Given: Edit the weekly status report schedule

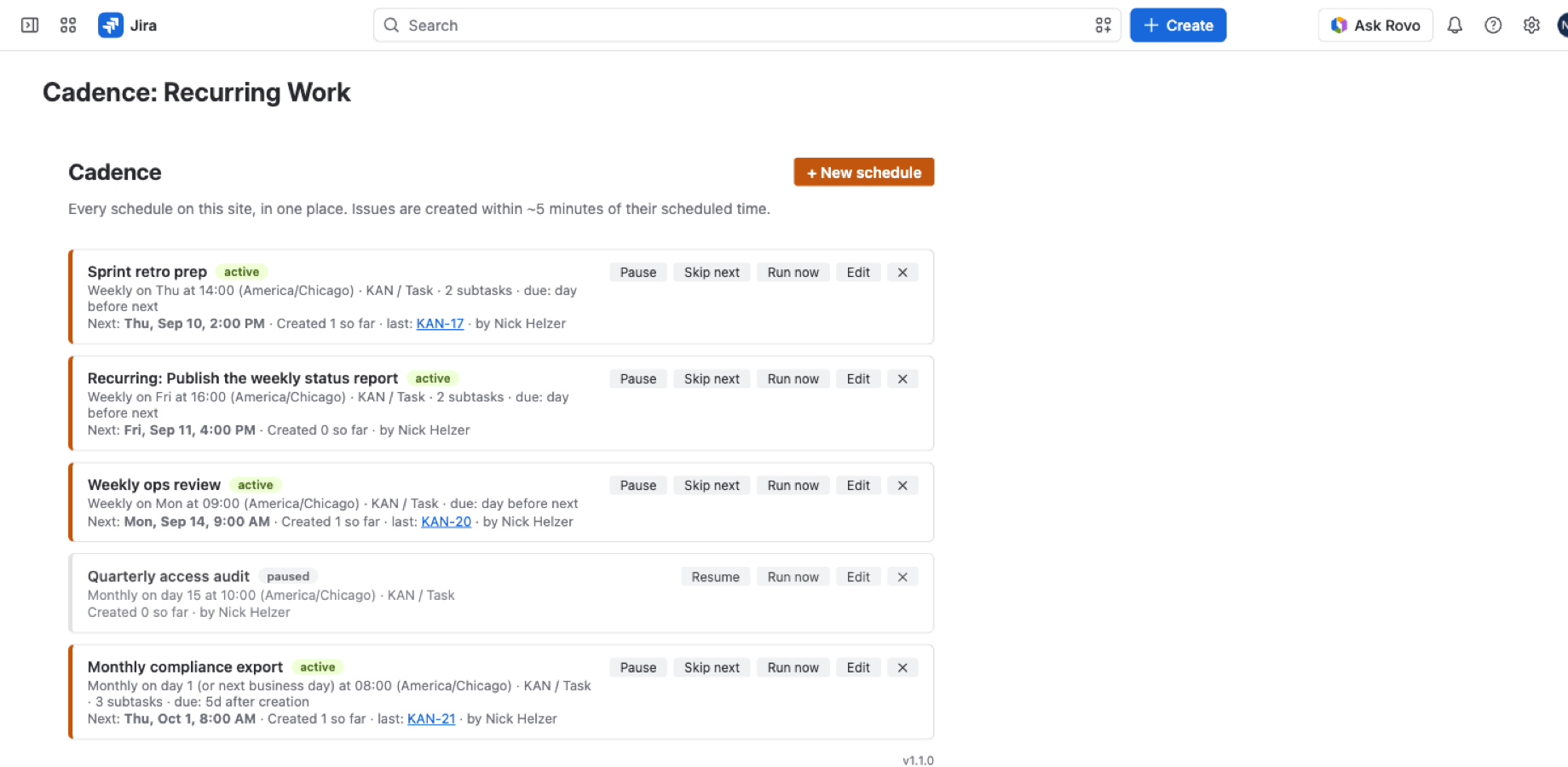Looking at the screenshot, I should 858,379.
